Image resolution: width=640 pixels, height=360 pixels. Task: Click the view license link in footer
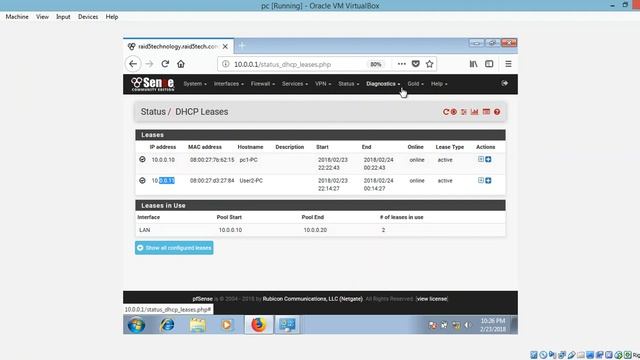click(432, 299)
